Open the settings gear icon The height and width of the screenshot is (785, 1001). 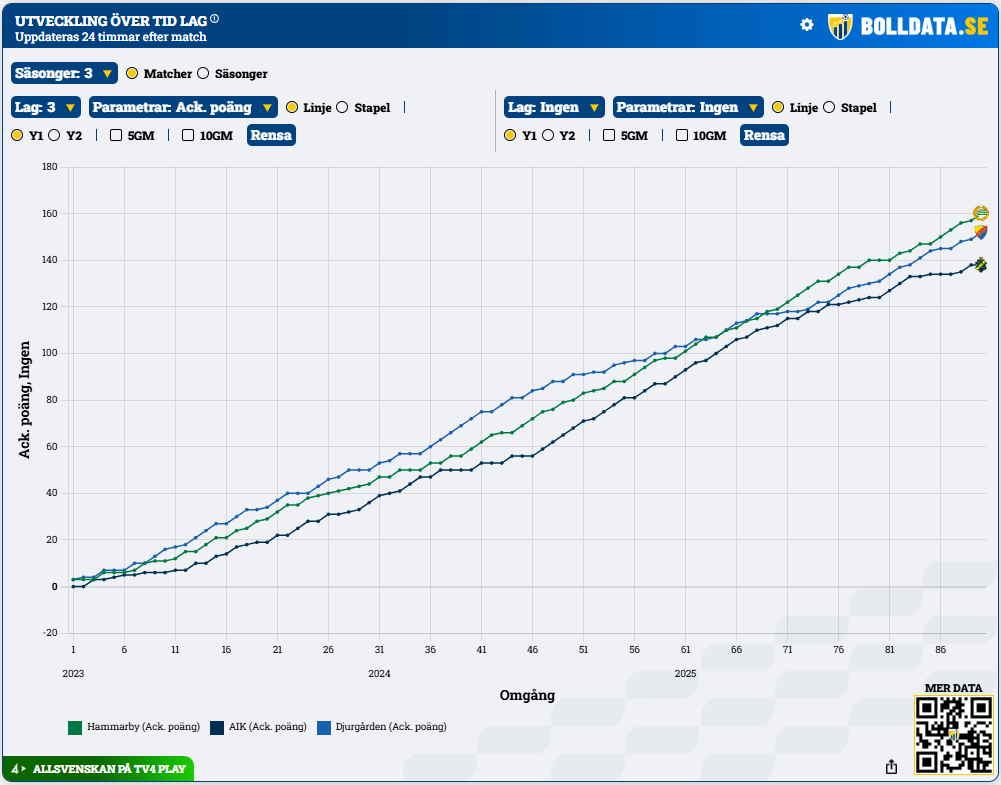[x=807, y=25]
